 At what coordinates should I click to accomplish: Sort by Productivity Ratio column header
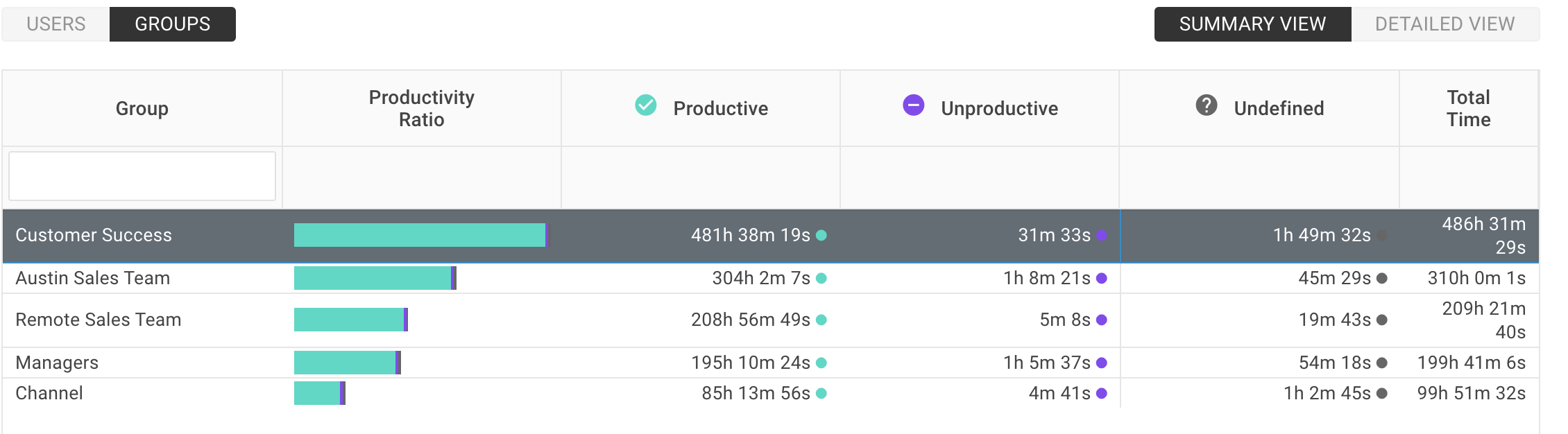(422, 108)
